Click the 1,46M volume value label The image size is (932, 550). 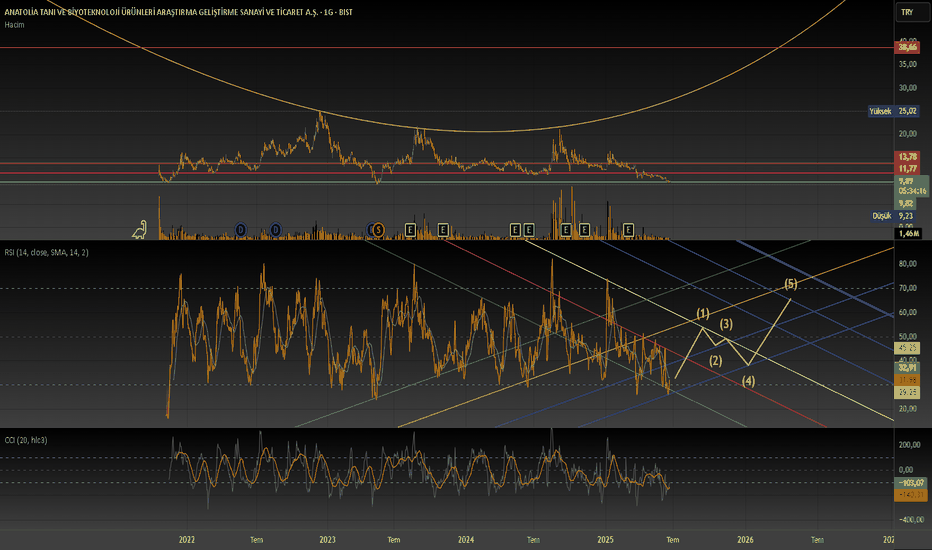coord(909,234)
